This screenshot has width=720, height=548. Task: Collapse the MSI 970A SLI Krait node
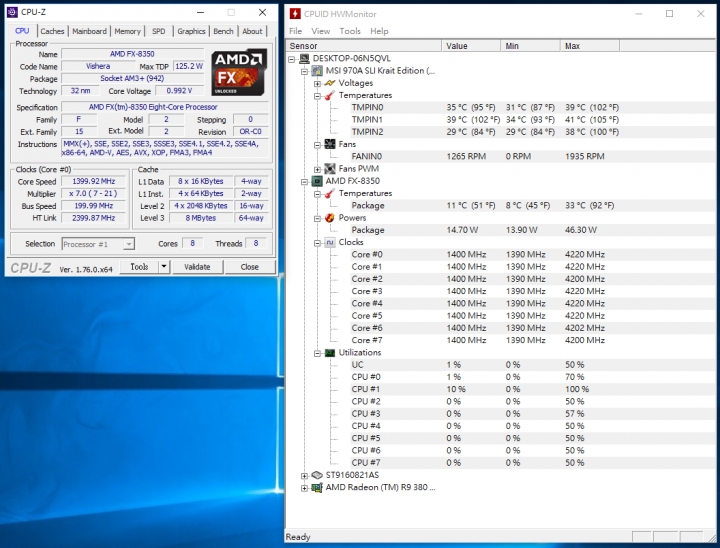(304, 71)
